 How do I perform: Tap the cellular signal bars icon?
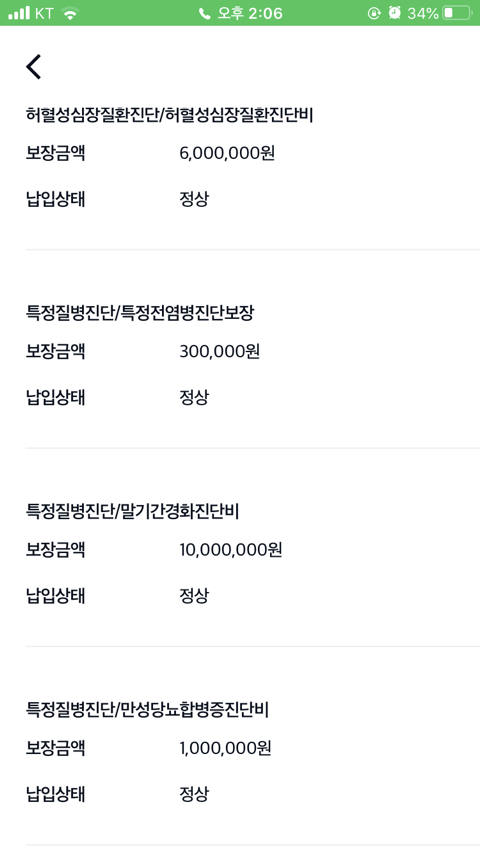point(19,13)
